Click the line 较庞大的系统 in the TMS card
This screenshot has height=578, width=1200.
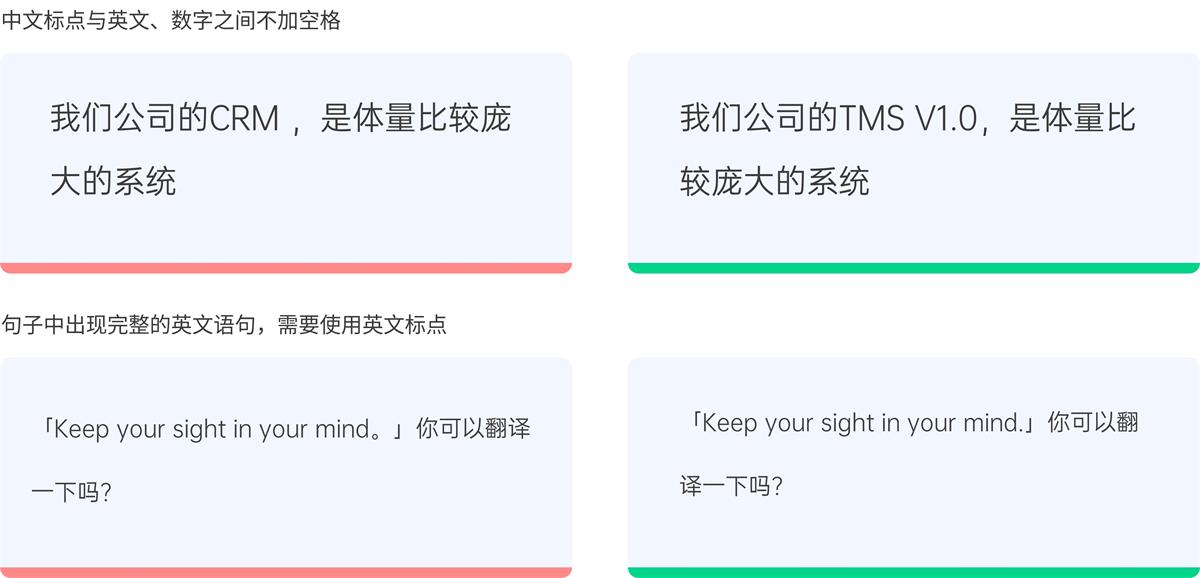[774, 181]
